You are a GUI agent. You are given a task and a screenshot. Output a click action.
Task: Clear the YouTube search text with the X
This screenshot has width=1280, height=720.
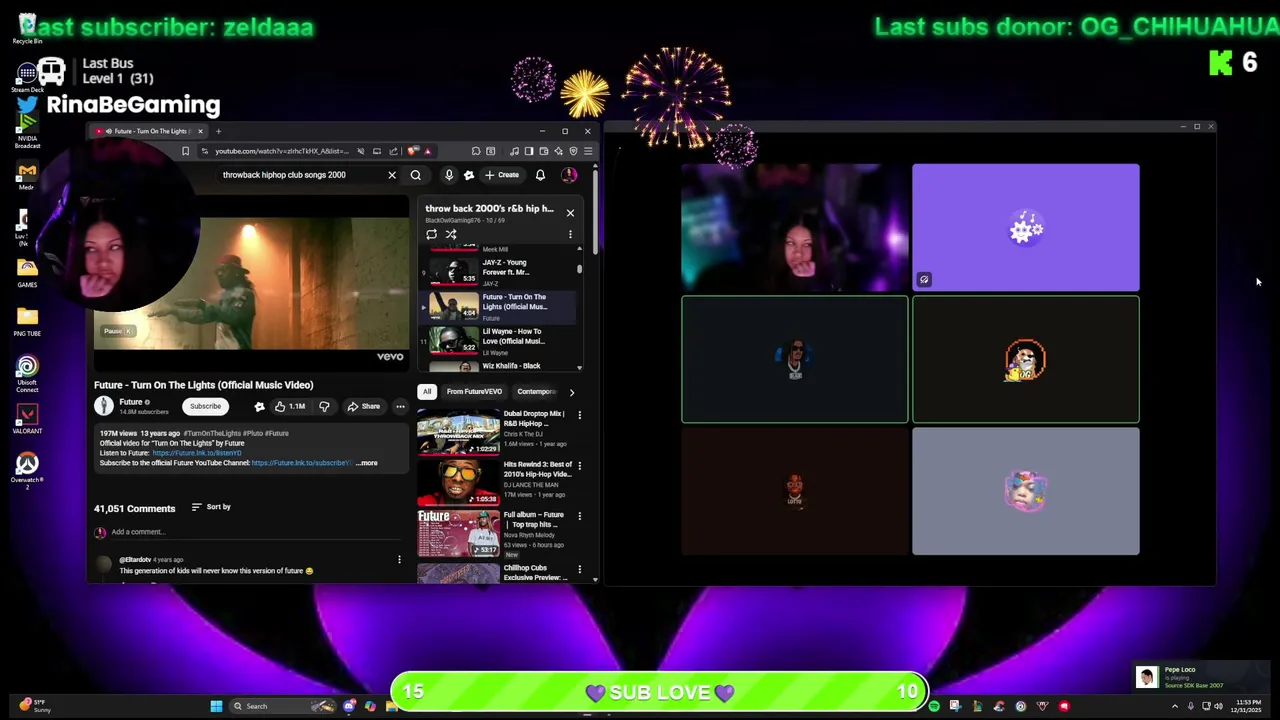tap(392, 175)
